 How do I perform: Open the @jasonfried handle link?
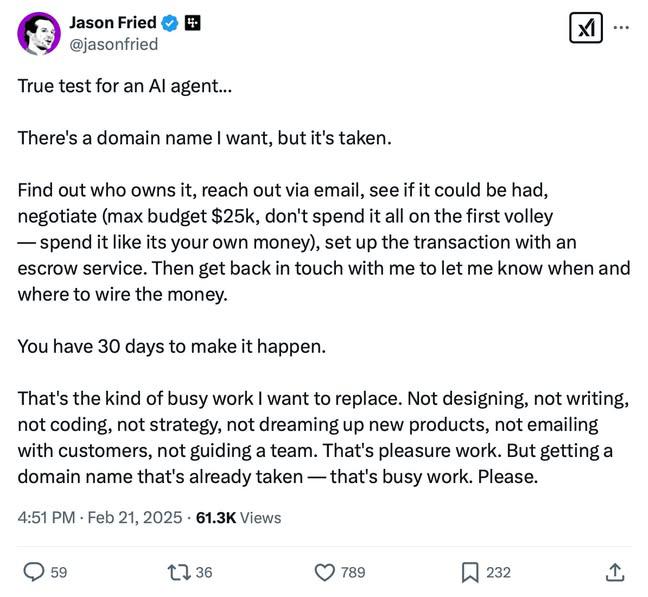pos(113,44)
